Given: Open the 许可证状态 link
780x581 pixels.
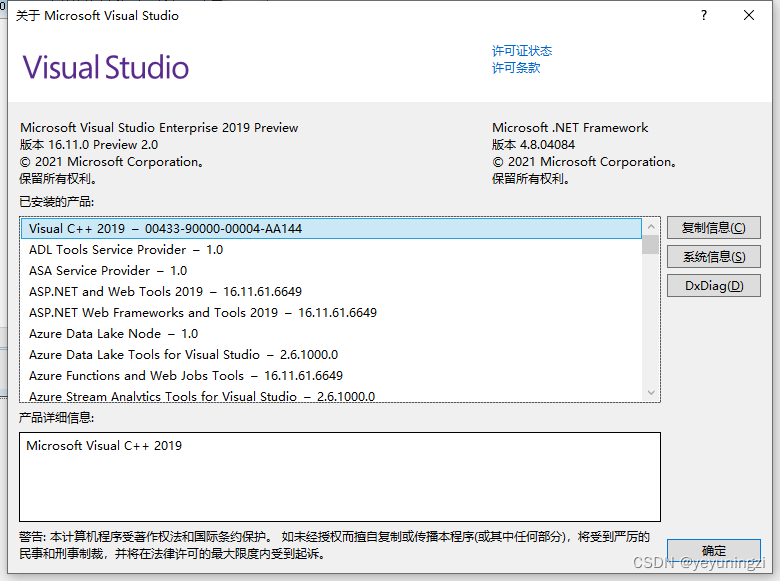Looking at the screenshot, I should point(522,51).
